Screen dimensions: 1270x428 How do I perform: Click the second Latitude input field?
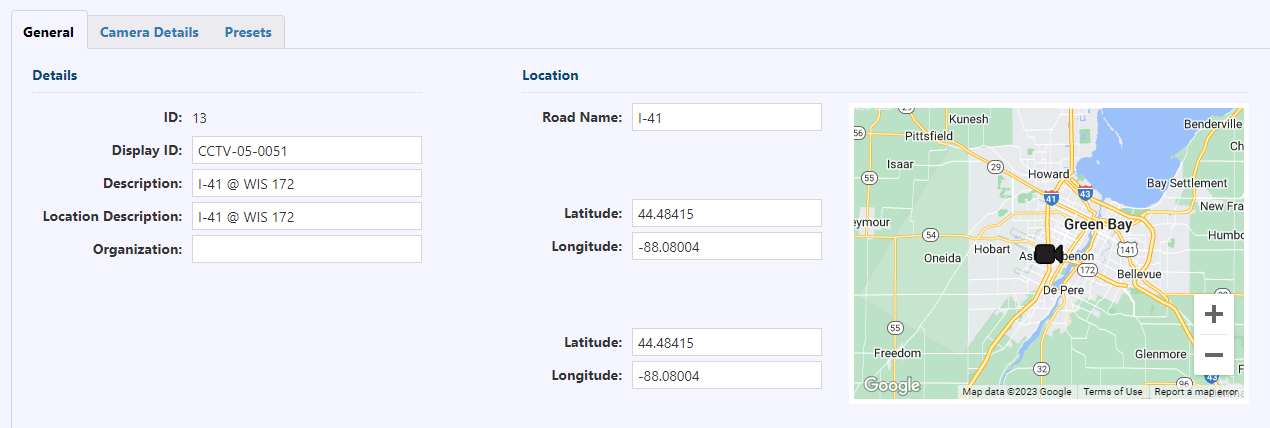click(726, 342)
